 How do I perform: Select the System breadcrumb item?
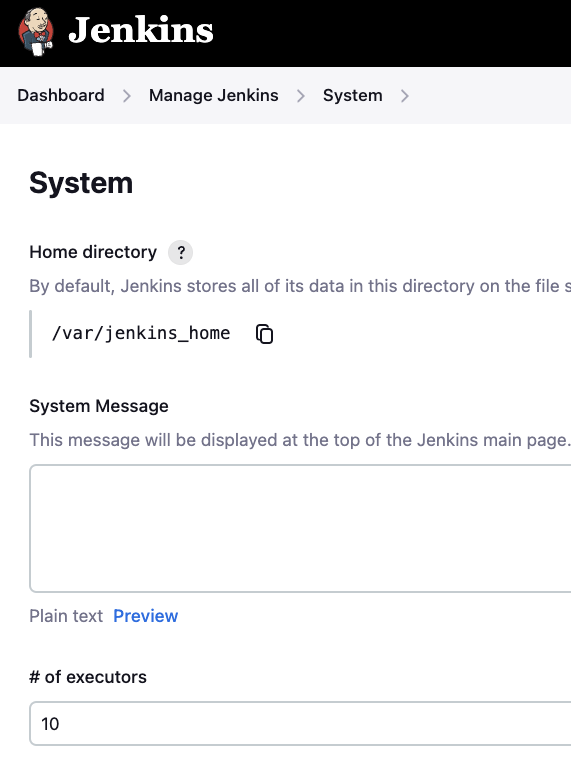click(352, 95)
